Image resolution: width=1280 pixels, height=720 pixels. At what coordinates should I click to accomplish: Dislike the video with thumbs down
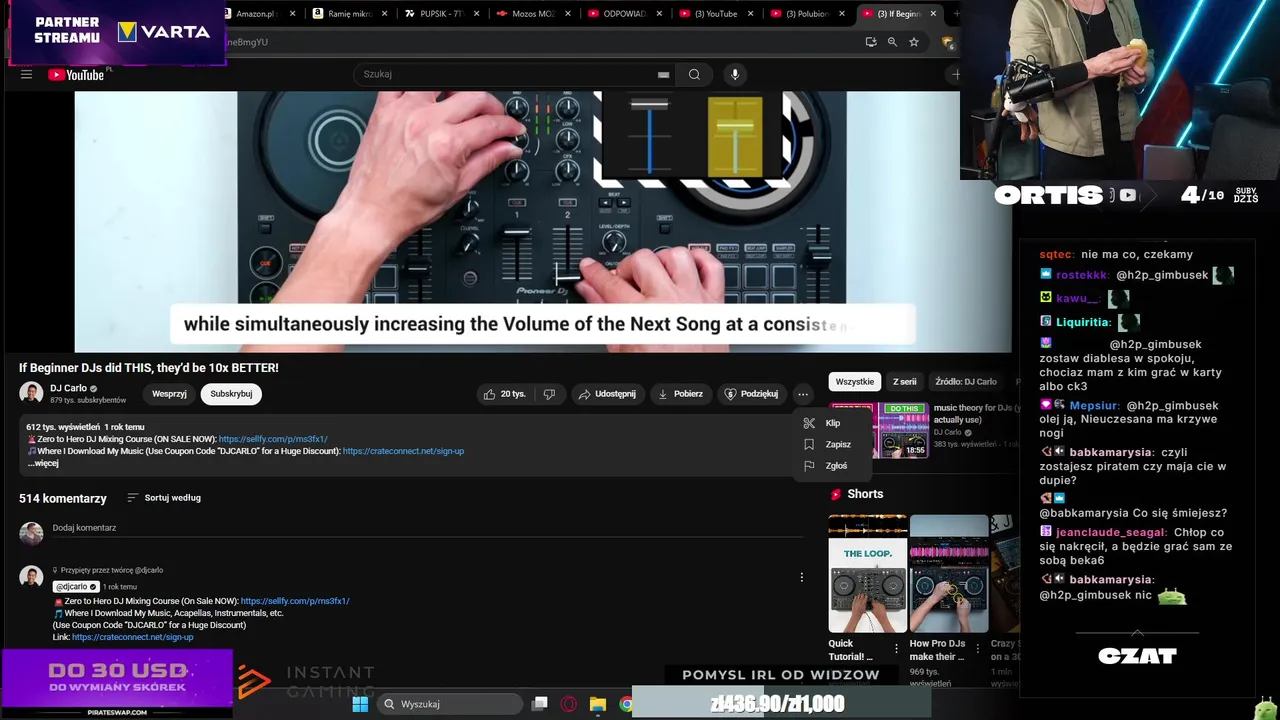(549, 394)
